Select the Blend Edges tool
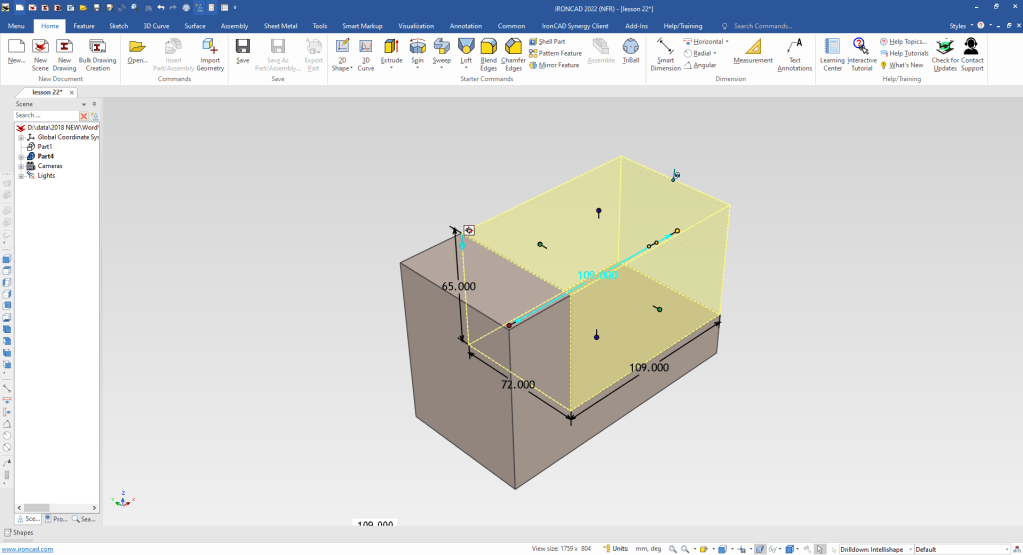 [x=489, y=47]
